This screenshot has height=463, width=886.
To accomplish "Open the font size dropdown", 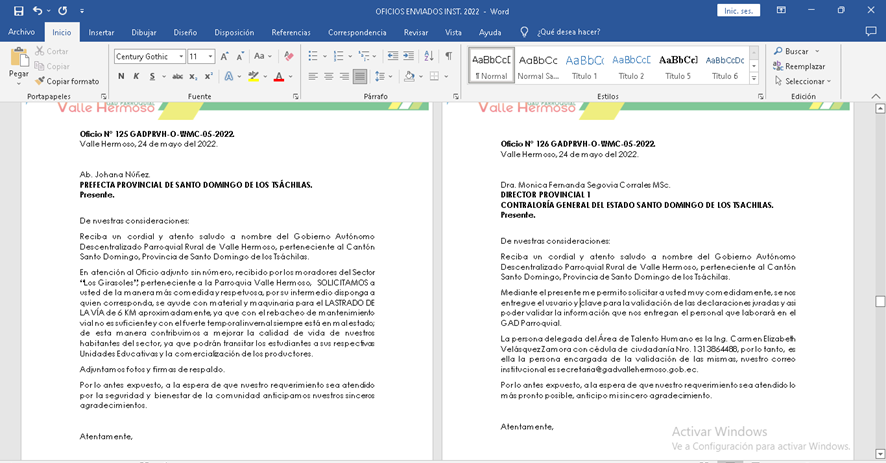I will [210, 57].
